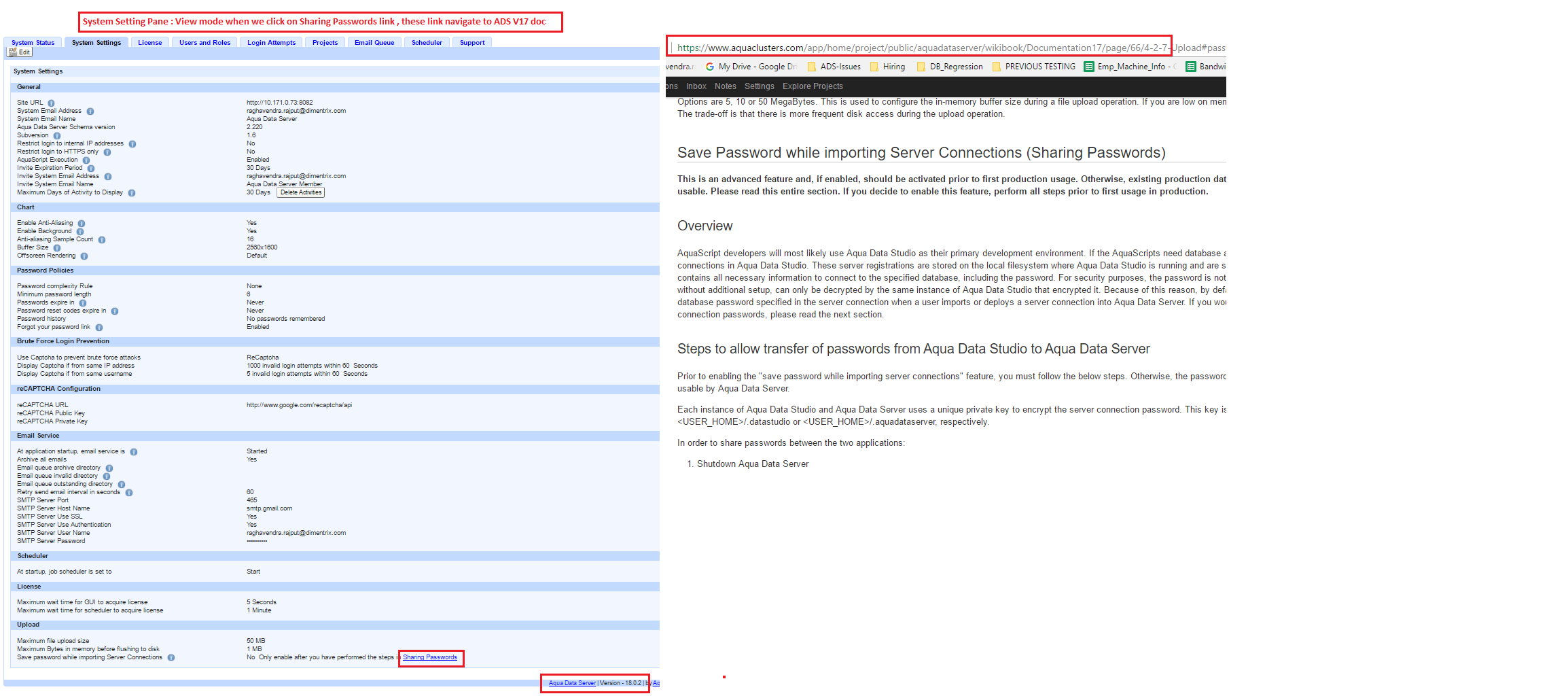The width and height of the screenshot is (1568, 696).
Task: Click the Enable Anti-Aliasing info icon
Action: tap(82, 224)
